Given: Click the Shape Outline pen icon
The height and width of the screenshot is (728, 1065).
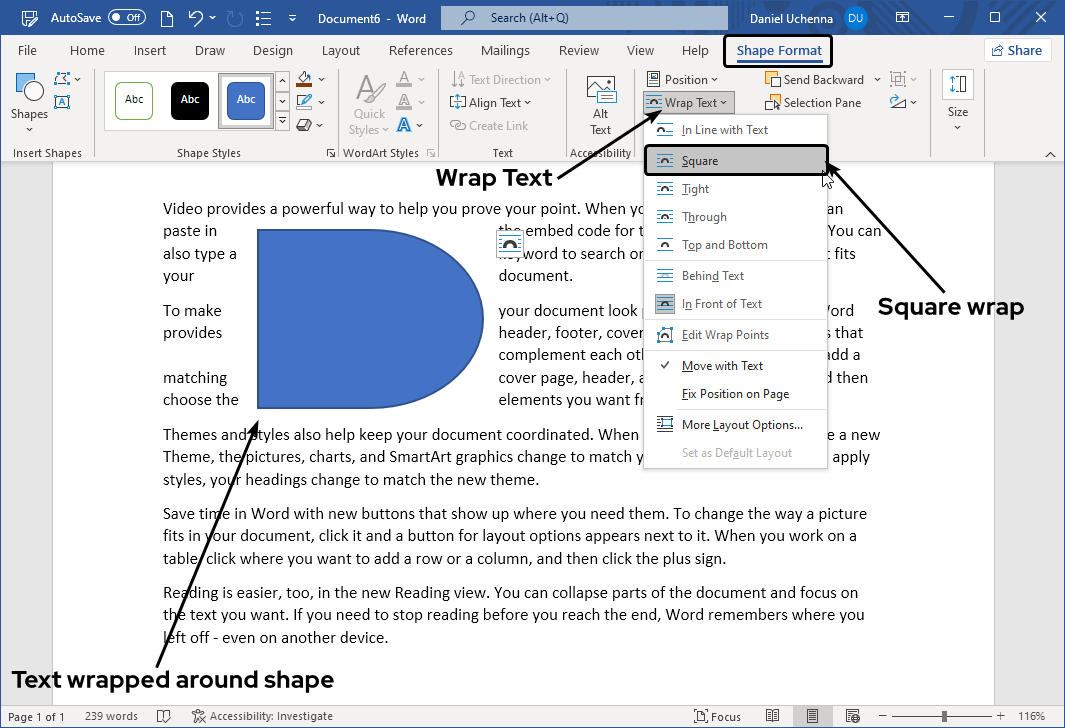Looking at the screenshot, I should coord(306,101).
